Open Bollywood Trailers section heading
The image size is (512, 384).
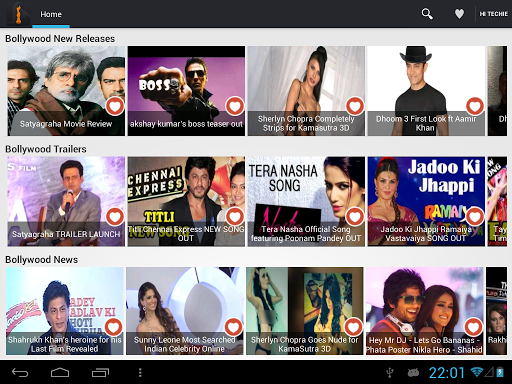point(46,149)
